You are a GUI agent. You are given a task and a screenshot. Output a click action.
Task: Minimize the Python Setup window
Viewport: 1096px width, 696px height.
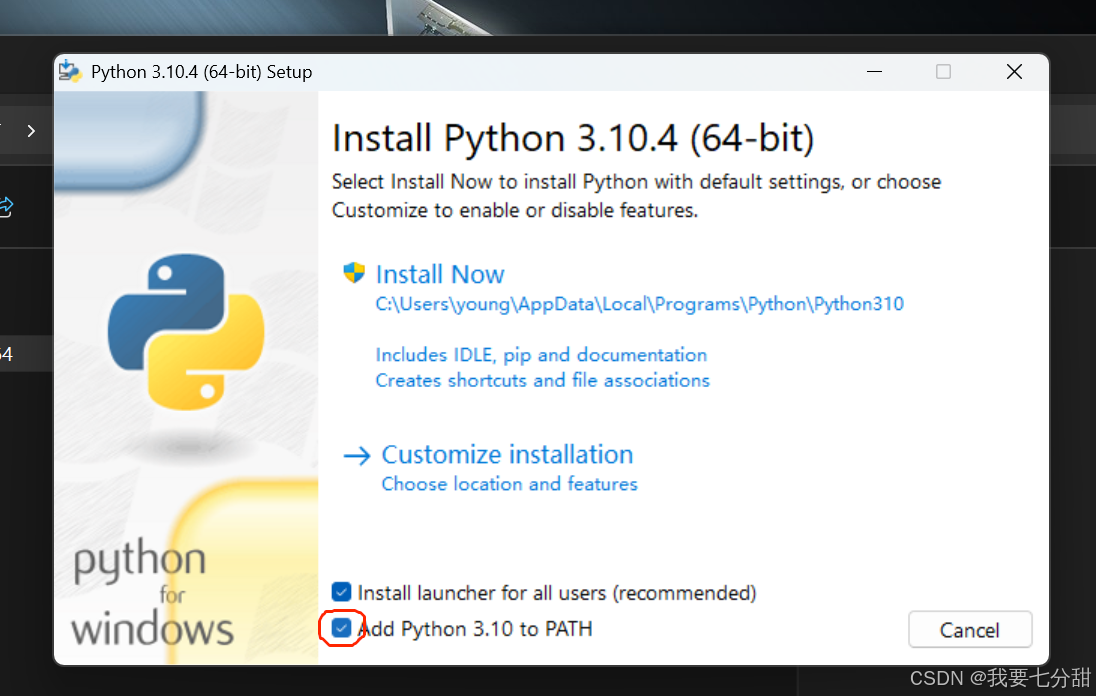click(874, 71)
